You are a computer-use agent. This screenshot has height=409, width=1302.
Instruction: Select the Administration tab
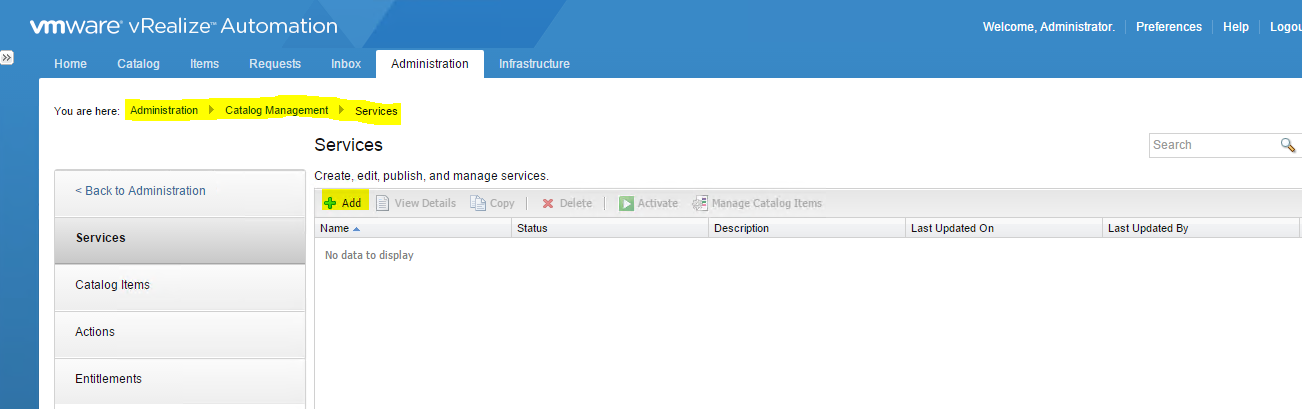pos(430,64)
